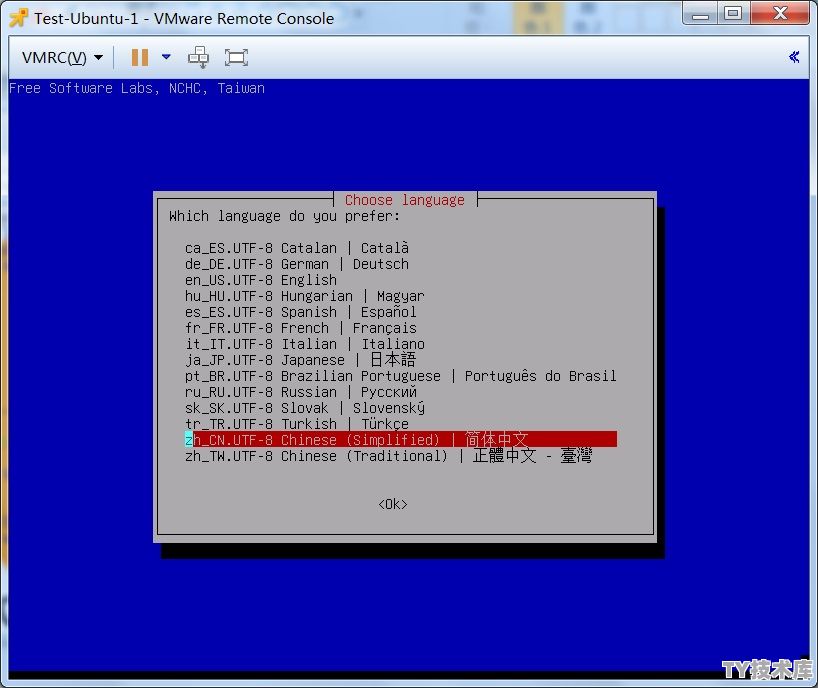This screenshot has height=688, width=818.
Task: Expand the power options dropdown arrow
Action: pyautogui.click(x=166, y=56)
